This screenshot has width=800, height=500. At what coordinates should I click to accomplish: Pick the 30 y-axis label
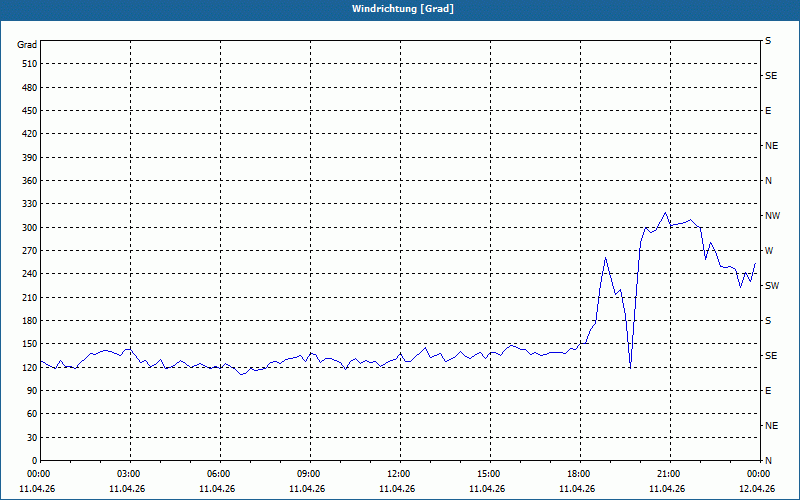[x=32, y=438]
